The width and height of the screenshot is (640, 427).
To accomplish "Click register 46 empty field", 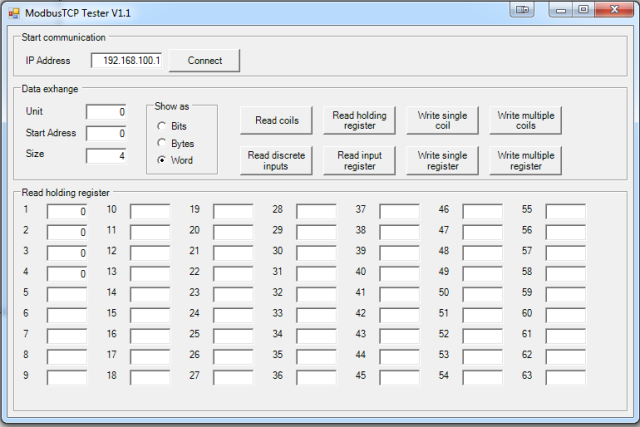I will pos(482,211).
